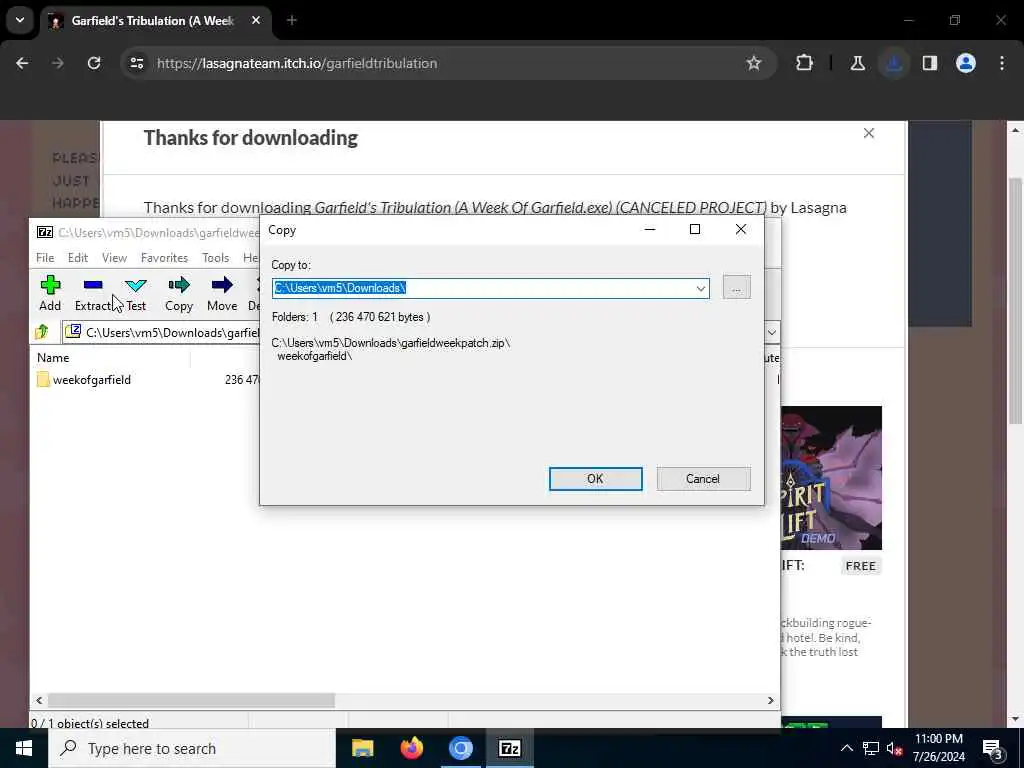
Task: Open the Chrome downloads icon
Action: coord(893,63)
